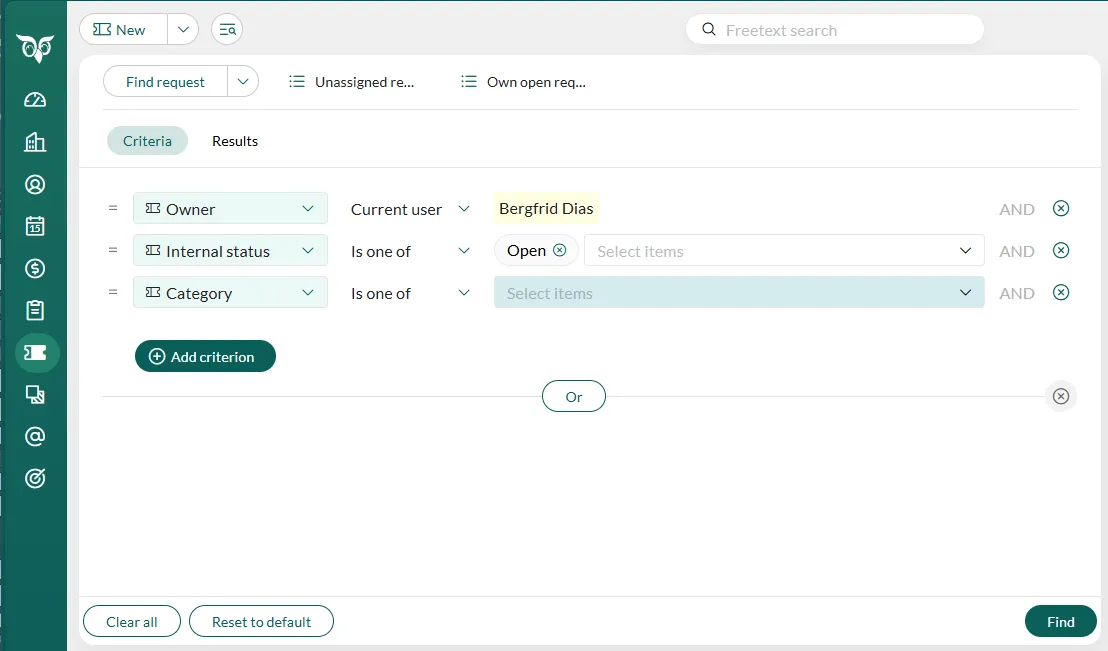The width and height of the screenshot is (1108, 651).
Task: Open the Current user operator dropdown
Action: point(464,209)
